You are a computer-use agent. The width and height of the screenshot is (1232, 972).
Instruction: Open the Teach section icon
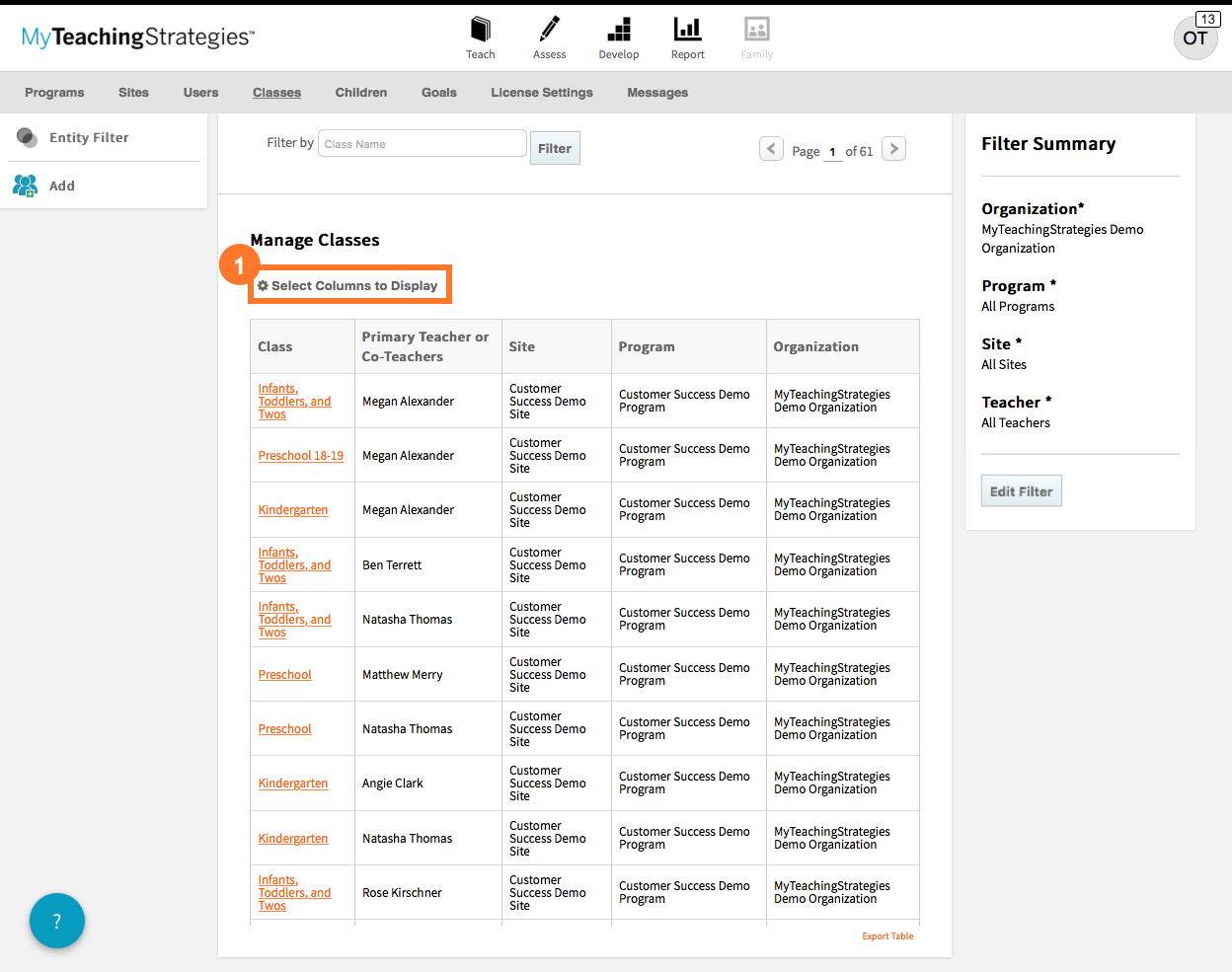pyautogui.click(x=481, y=30)
